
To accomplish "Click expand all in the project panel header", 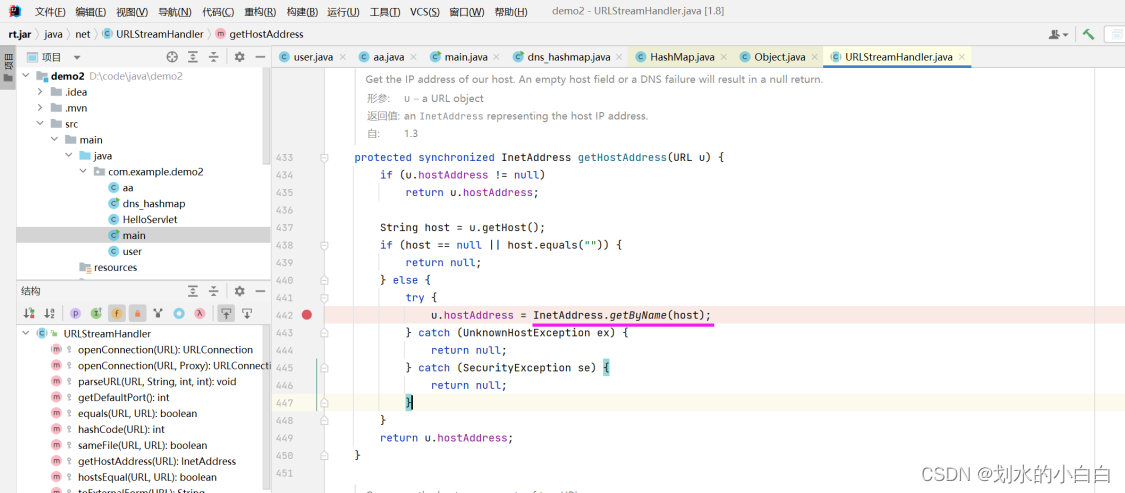I will click(x=193, y=57).
